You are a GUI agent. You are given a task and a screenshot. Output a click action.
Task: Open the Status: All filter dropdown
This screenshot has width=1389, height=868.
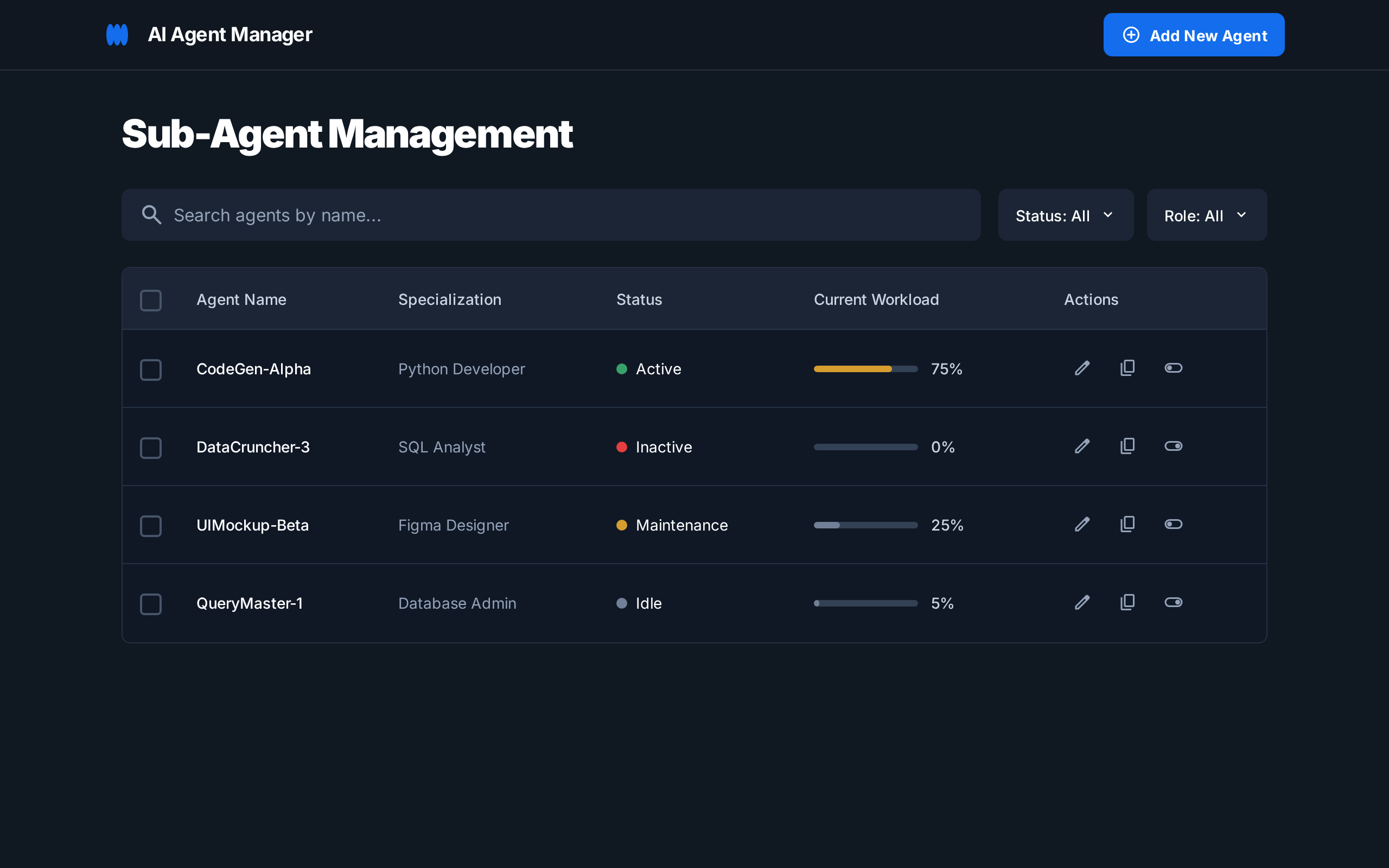tap(1065, 215)
